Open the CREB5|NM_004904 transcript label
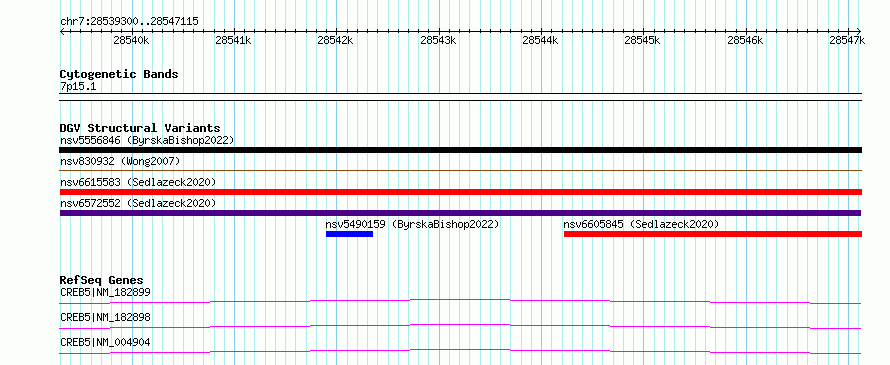Screen dimensions: 890x365 tap(105, 343)
